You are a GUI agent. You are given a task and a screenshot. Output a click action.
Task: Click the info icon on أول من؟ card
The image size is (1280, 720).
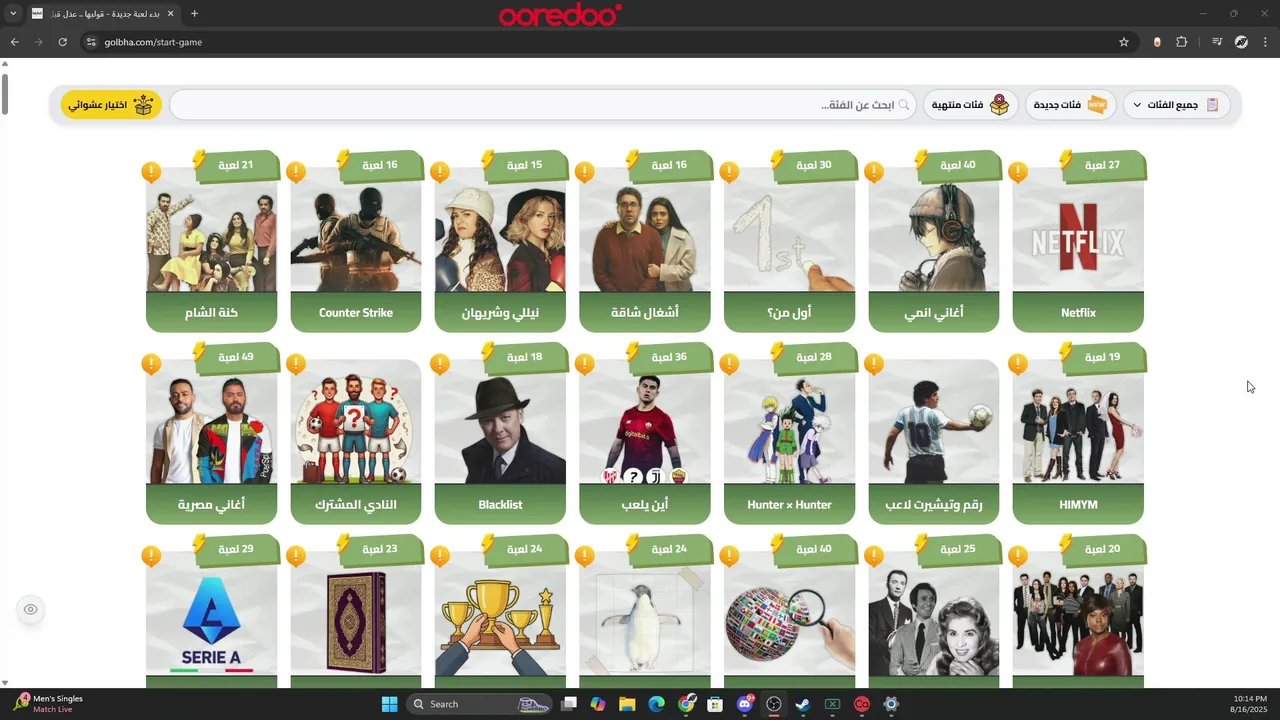tap(729, 172)
